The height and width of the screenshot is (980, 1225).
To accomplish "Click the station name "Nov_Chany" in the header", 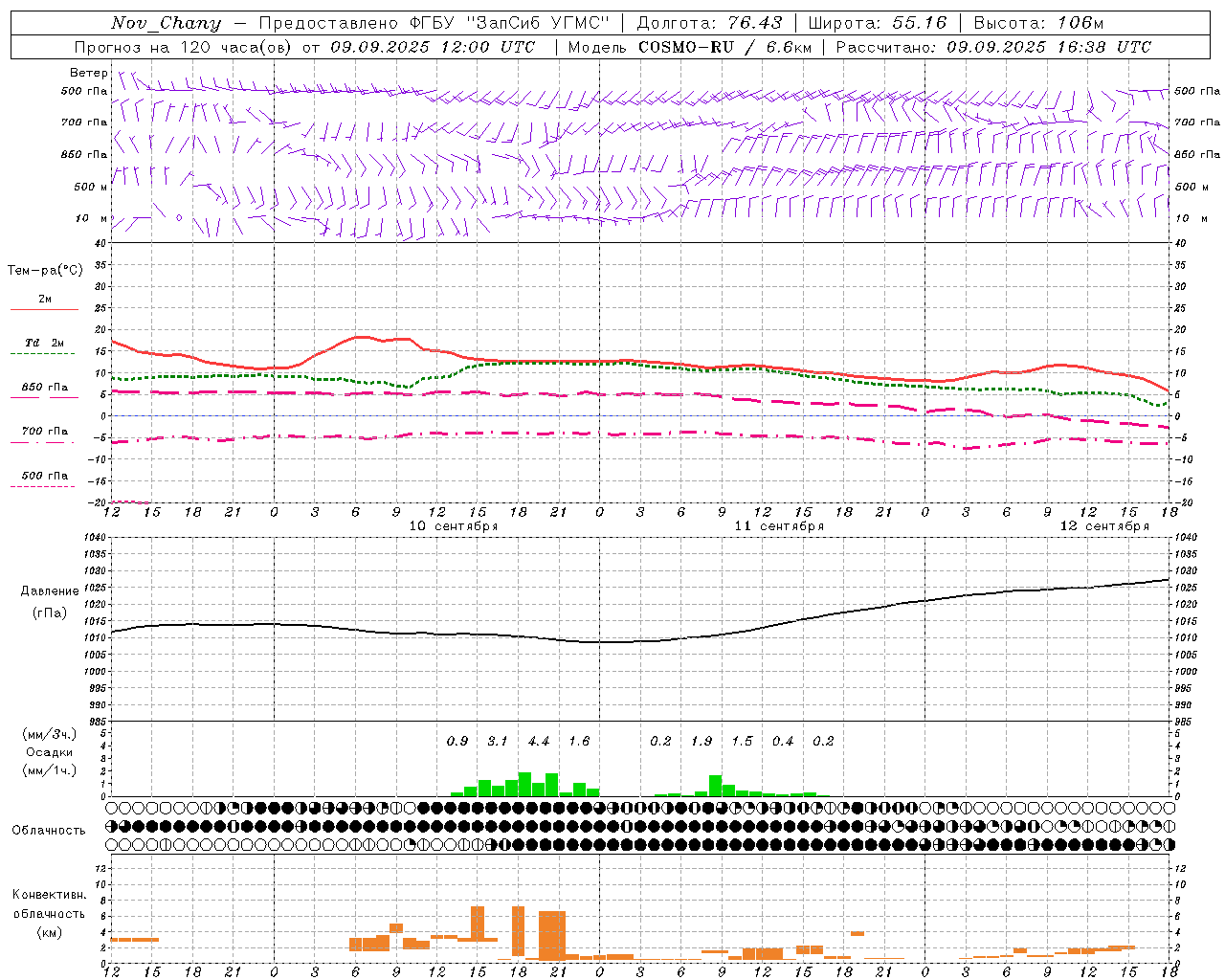I will 166,23.
